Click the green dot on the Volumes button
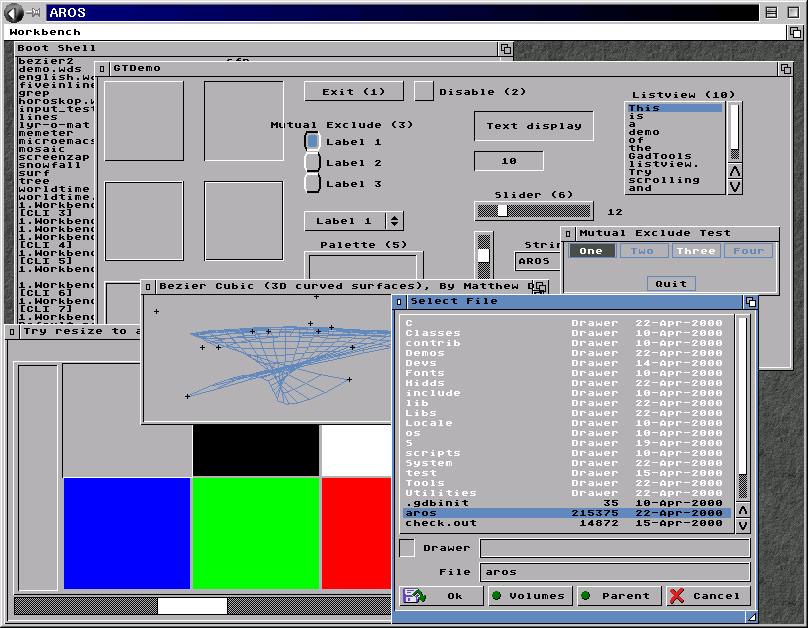 point(496,596)
